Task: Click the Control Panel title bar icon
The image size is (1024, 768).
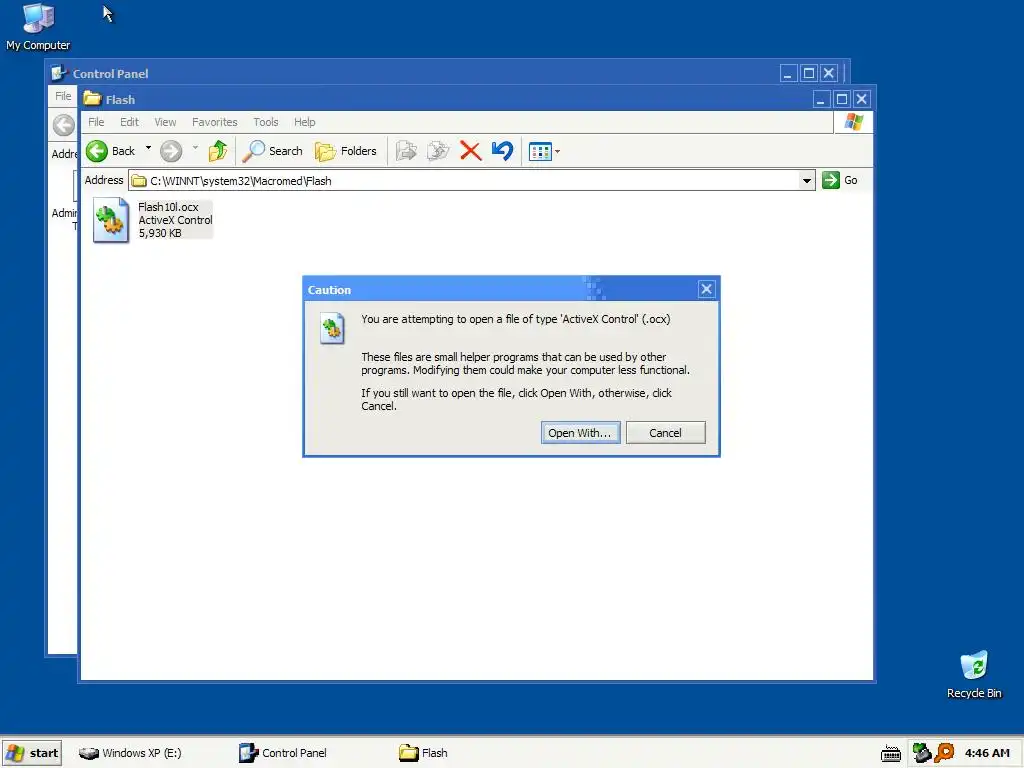Action: pos(59,73)
